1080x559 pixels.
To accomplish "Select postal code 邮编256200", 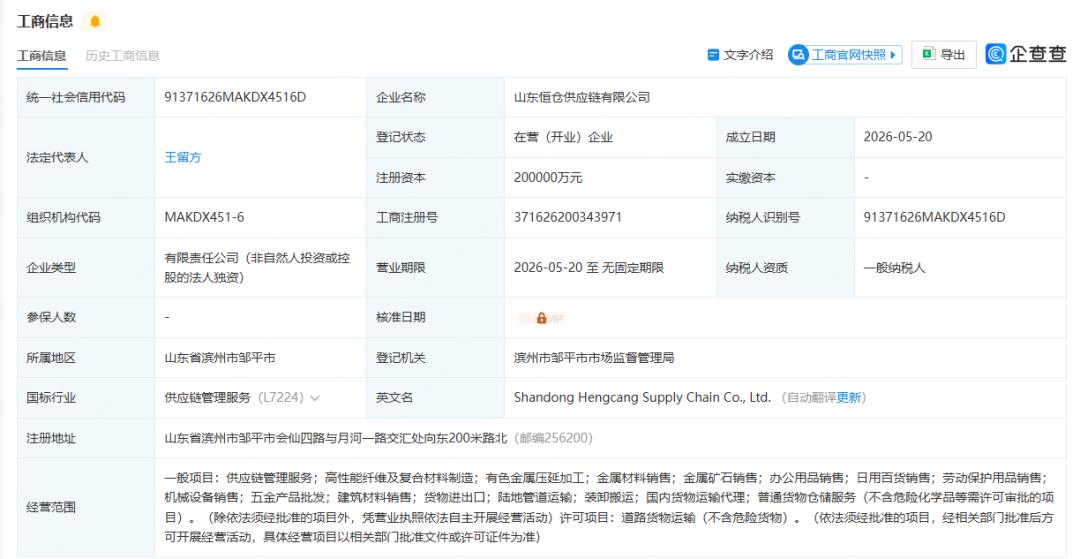I will [555, 438].
